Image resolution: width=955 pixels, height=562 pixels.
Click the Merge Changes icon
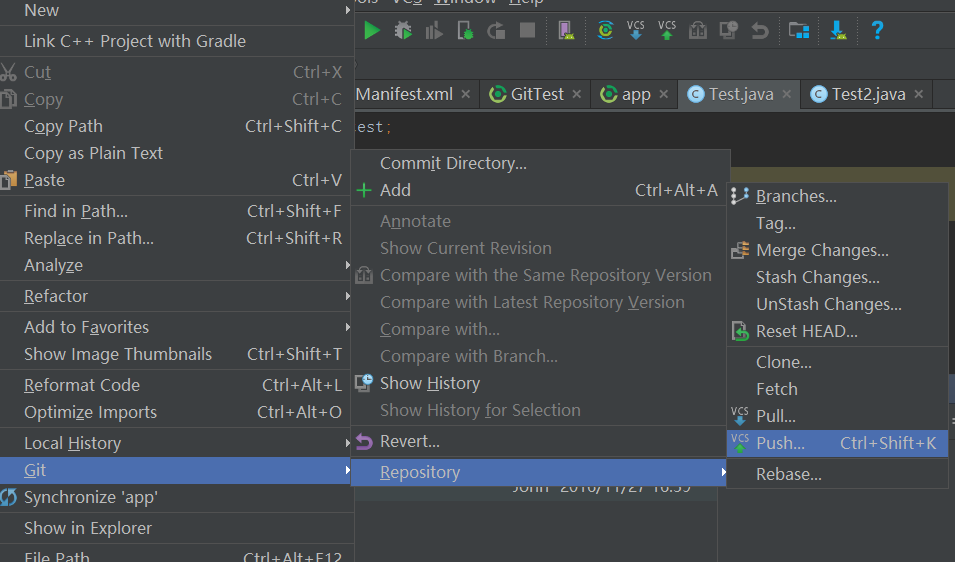coord(739,250)
